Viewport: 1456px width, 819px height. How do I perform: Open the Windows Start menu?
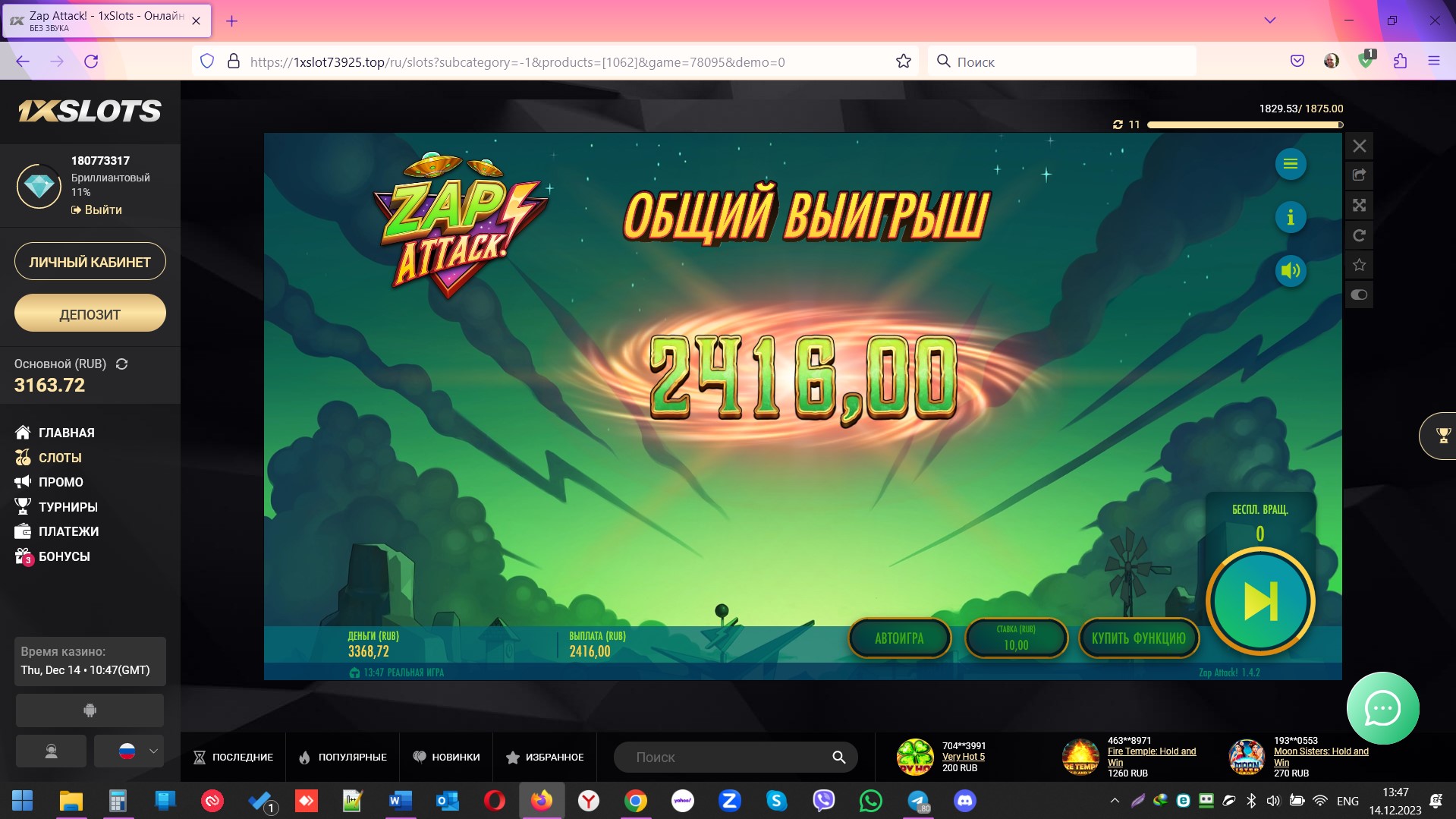click(x=23, y=801)
